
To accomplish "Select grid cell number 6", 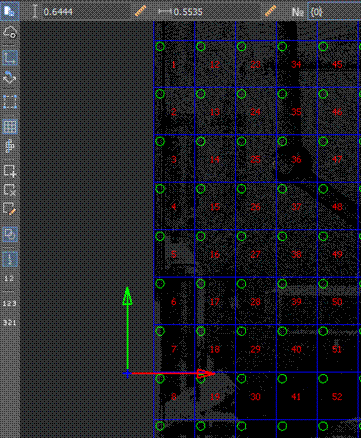I will pos(174,302).
